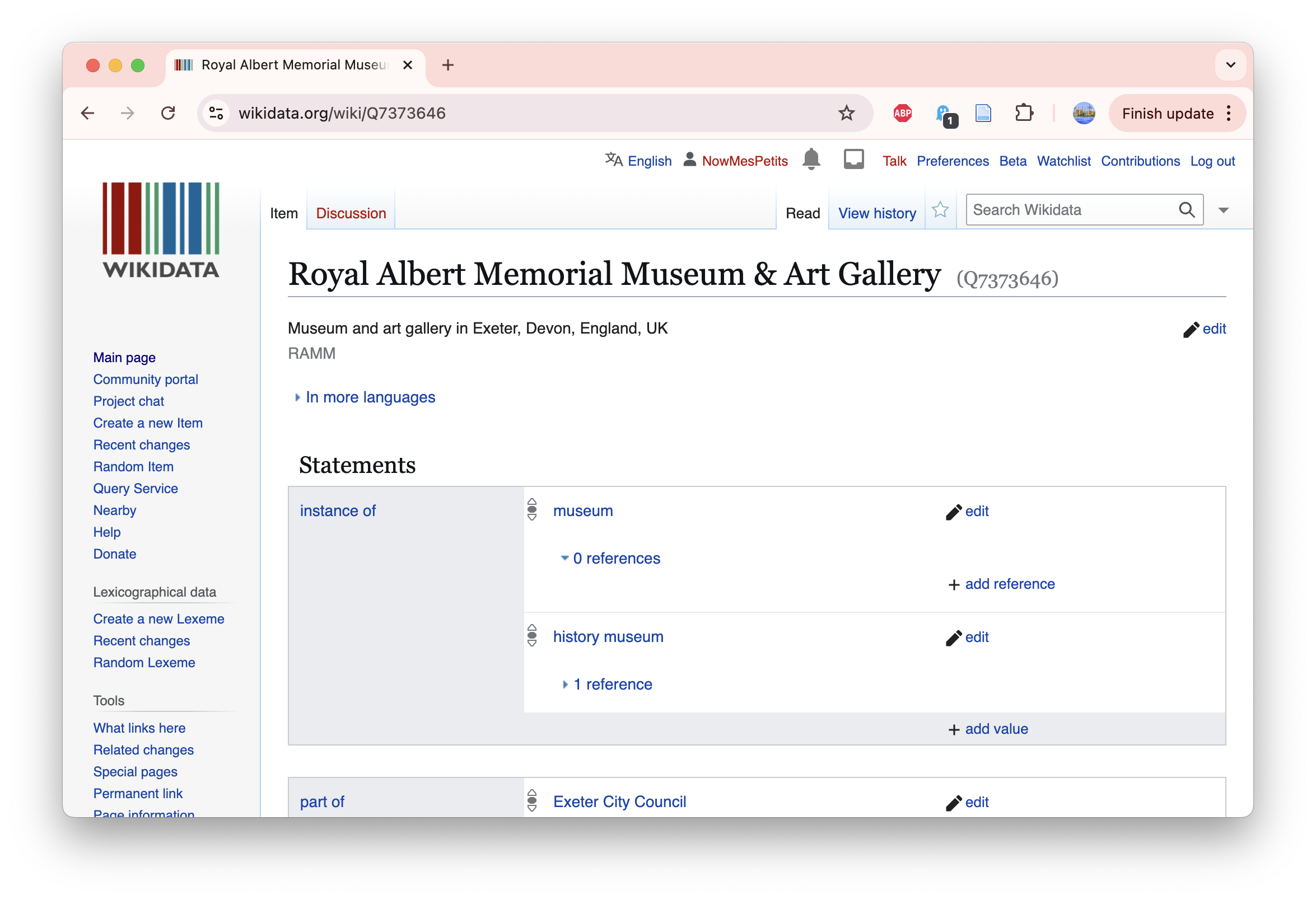Open the Beta link

(1012, 161)
